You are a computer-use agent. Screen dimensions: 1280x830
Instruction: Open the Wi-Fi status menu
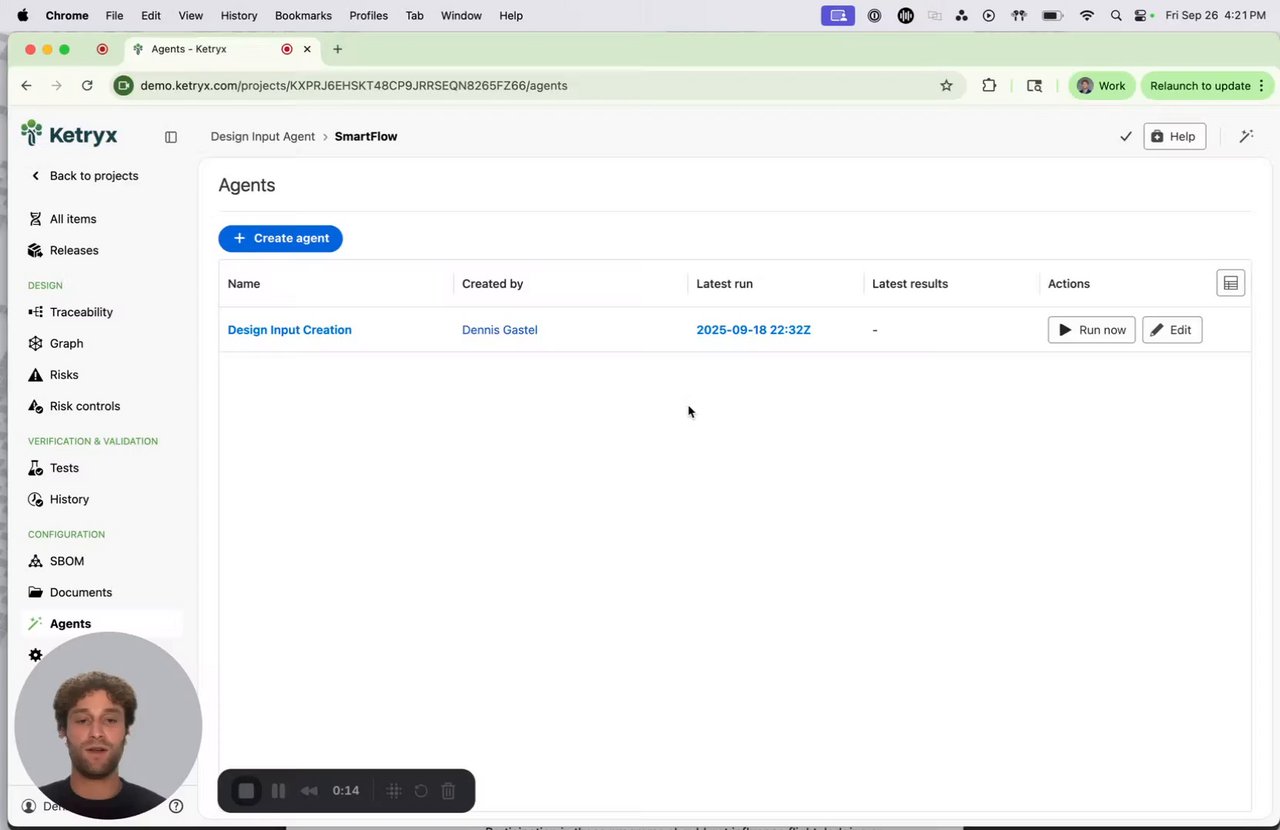1087,16
